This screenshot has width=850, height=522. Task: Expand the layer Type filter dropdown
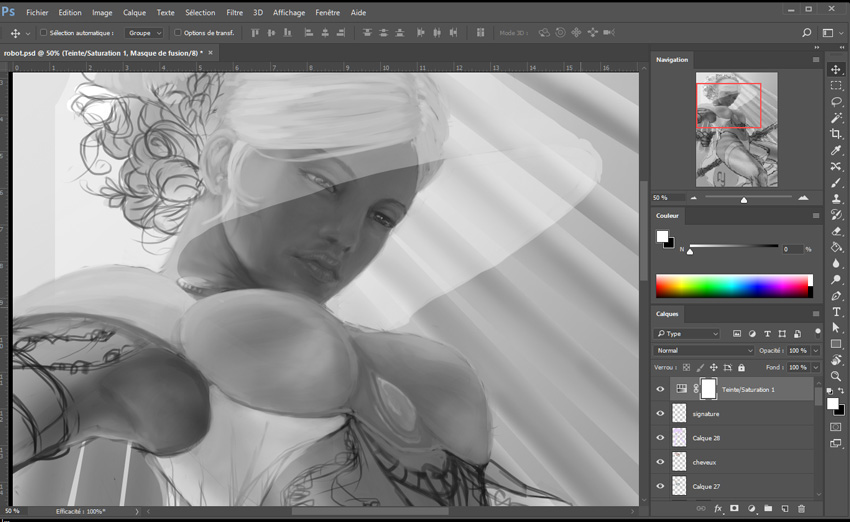tap(687, 333)
